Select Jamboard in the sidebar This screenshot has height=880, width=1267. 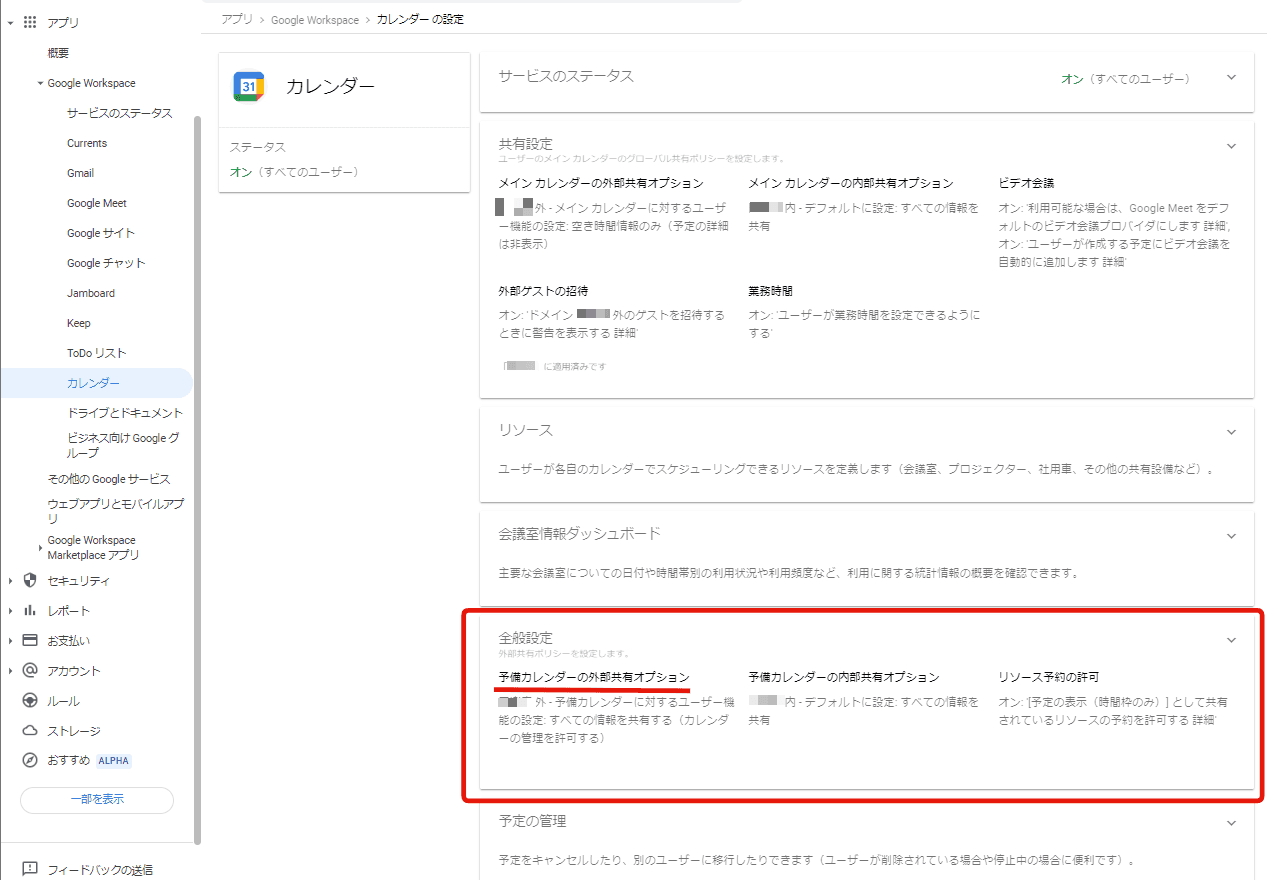91,293
